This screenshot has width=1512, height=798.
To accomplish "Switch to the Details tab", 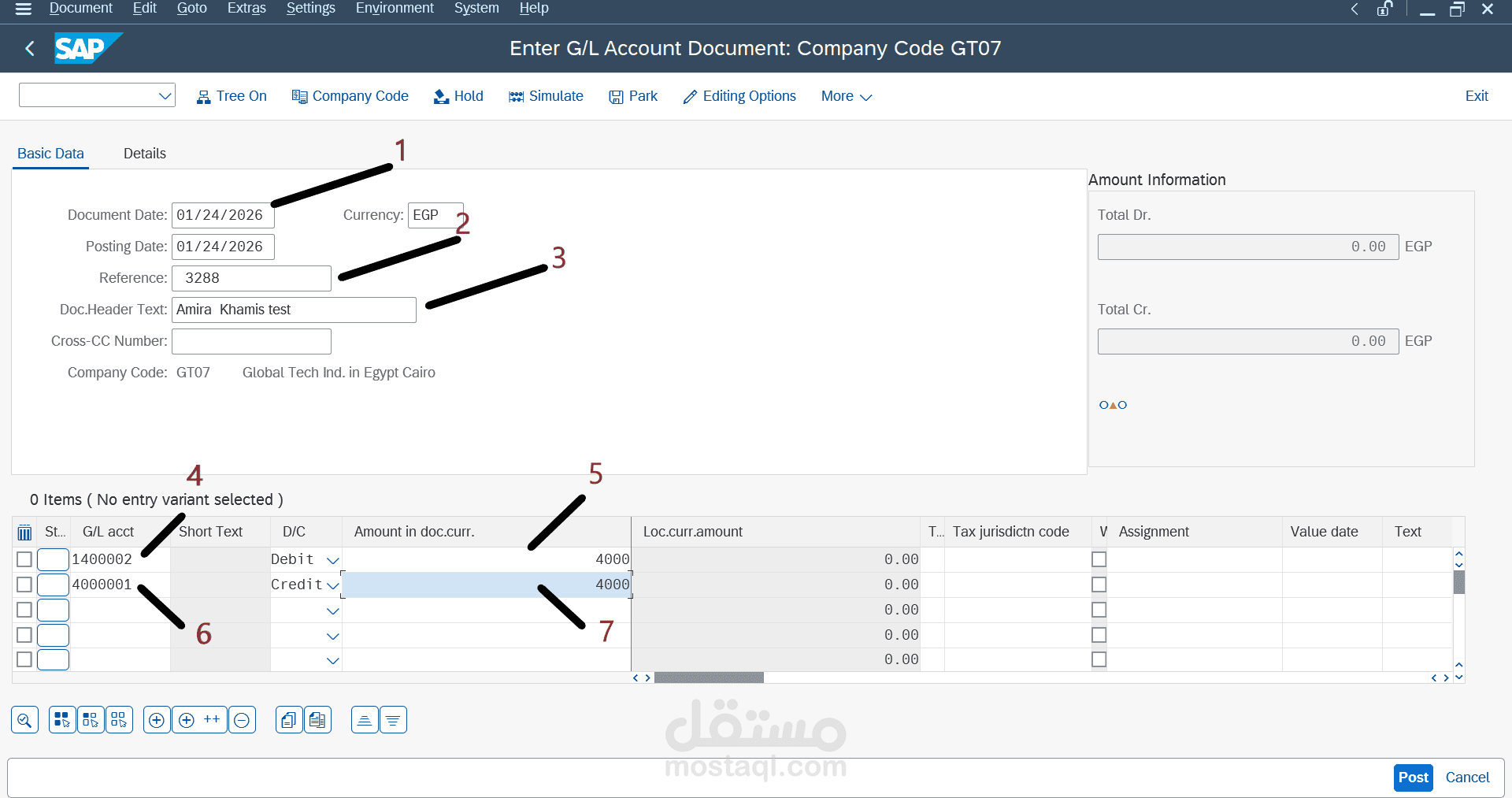I will pos(144,153).
